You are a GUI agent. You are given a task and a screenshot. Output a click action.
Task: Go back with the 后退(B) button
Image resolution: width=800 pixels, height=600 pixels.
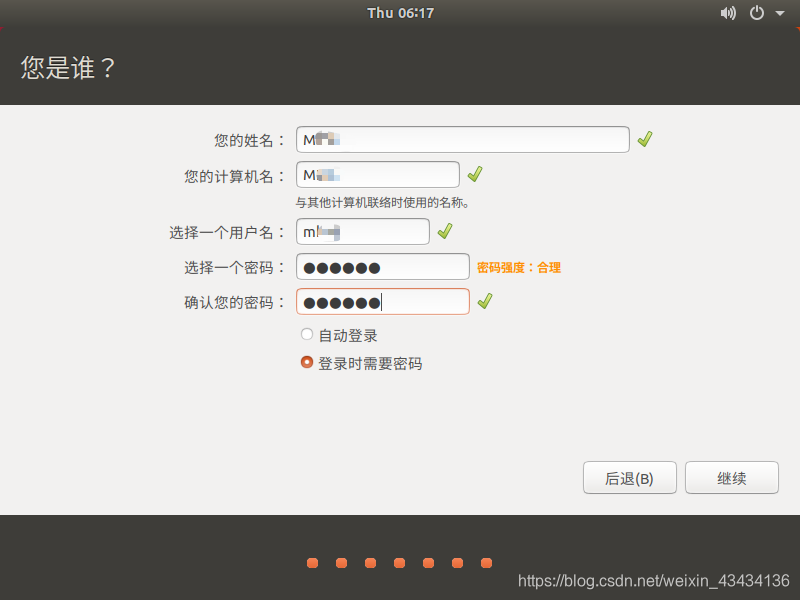630,478
